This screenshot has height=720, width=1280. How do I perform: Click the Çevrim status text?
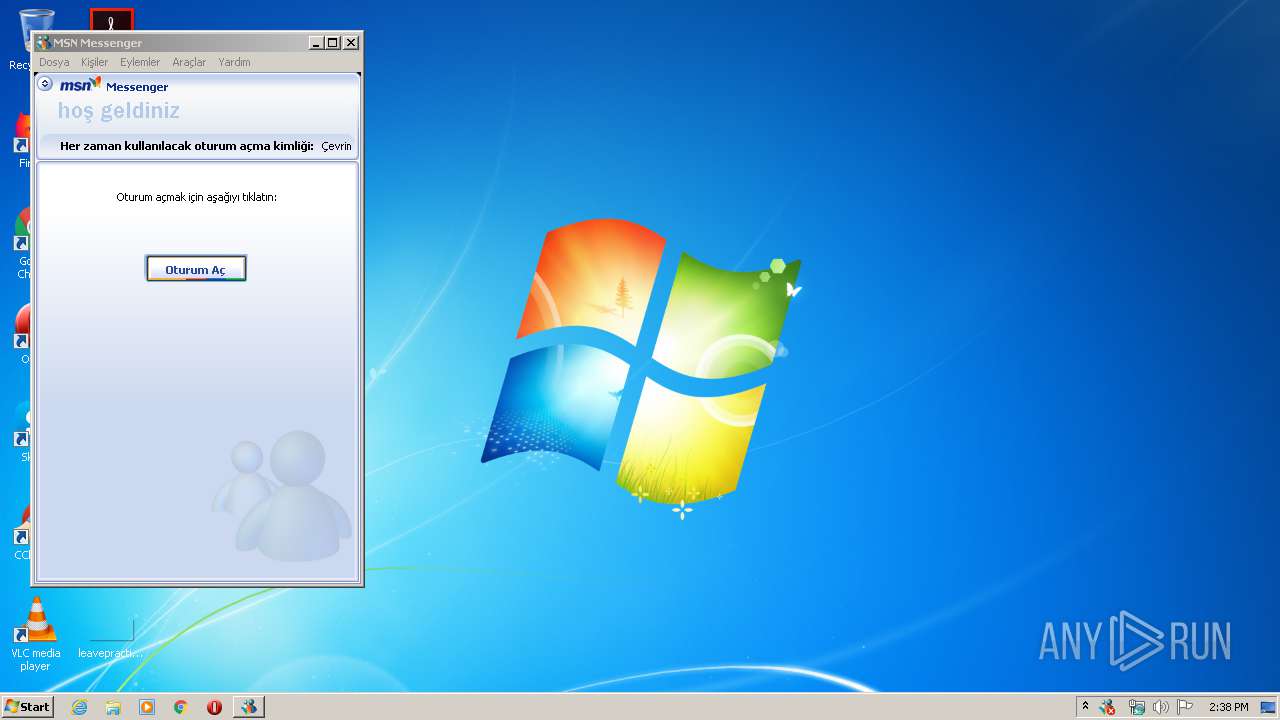coord(336,146)
